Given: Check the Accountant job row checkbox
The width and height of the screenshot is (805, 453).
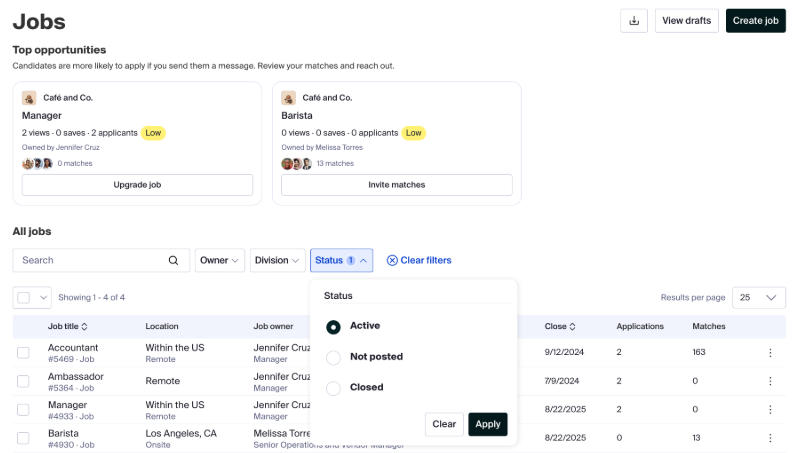Looking at the screenshot, I should click(x=23, y=352).
